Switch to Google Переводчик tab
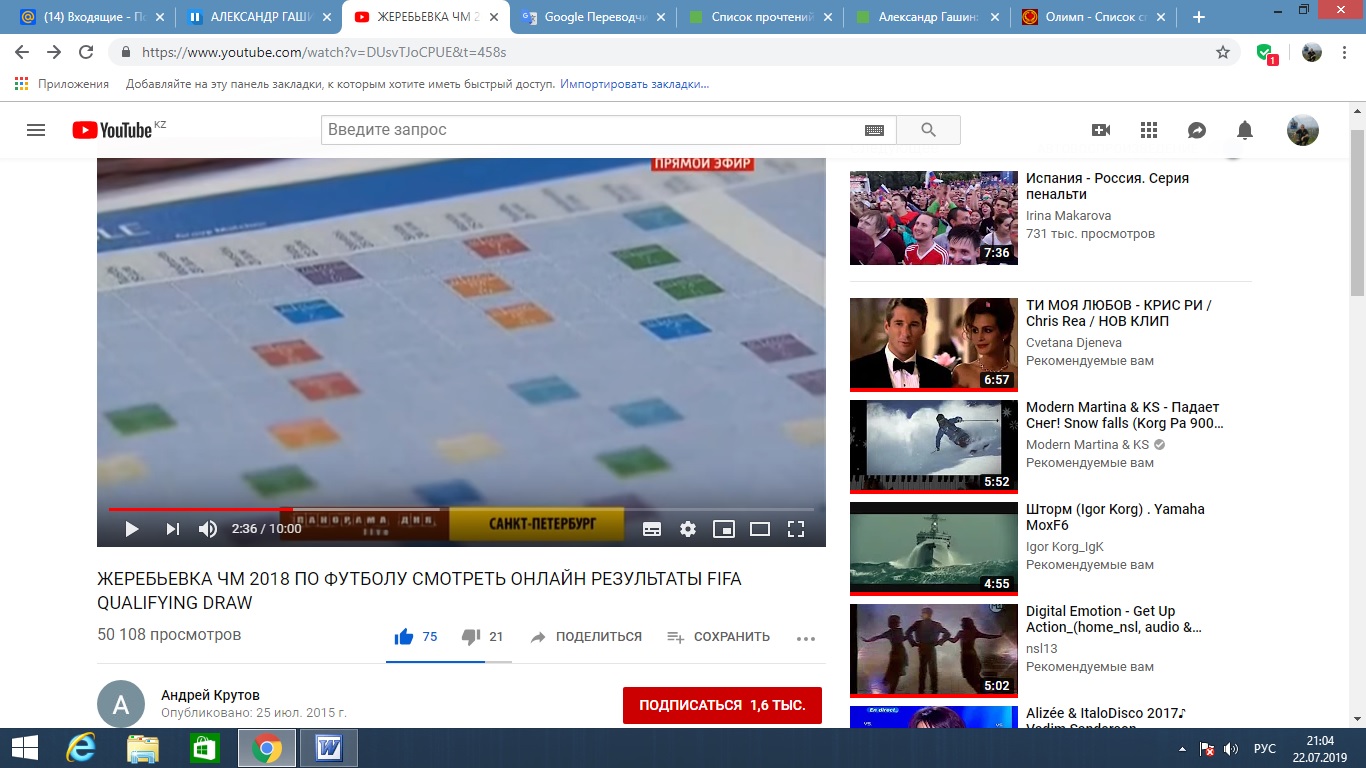1366x768 pixels. [x=590, y=17]
